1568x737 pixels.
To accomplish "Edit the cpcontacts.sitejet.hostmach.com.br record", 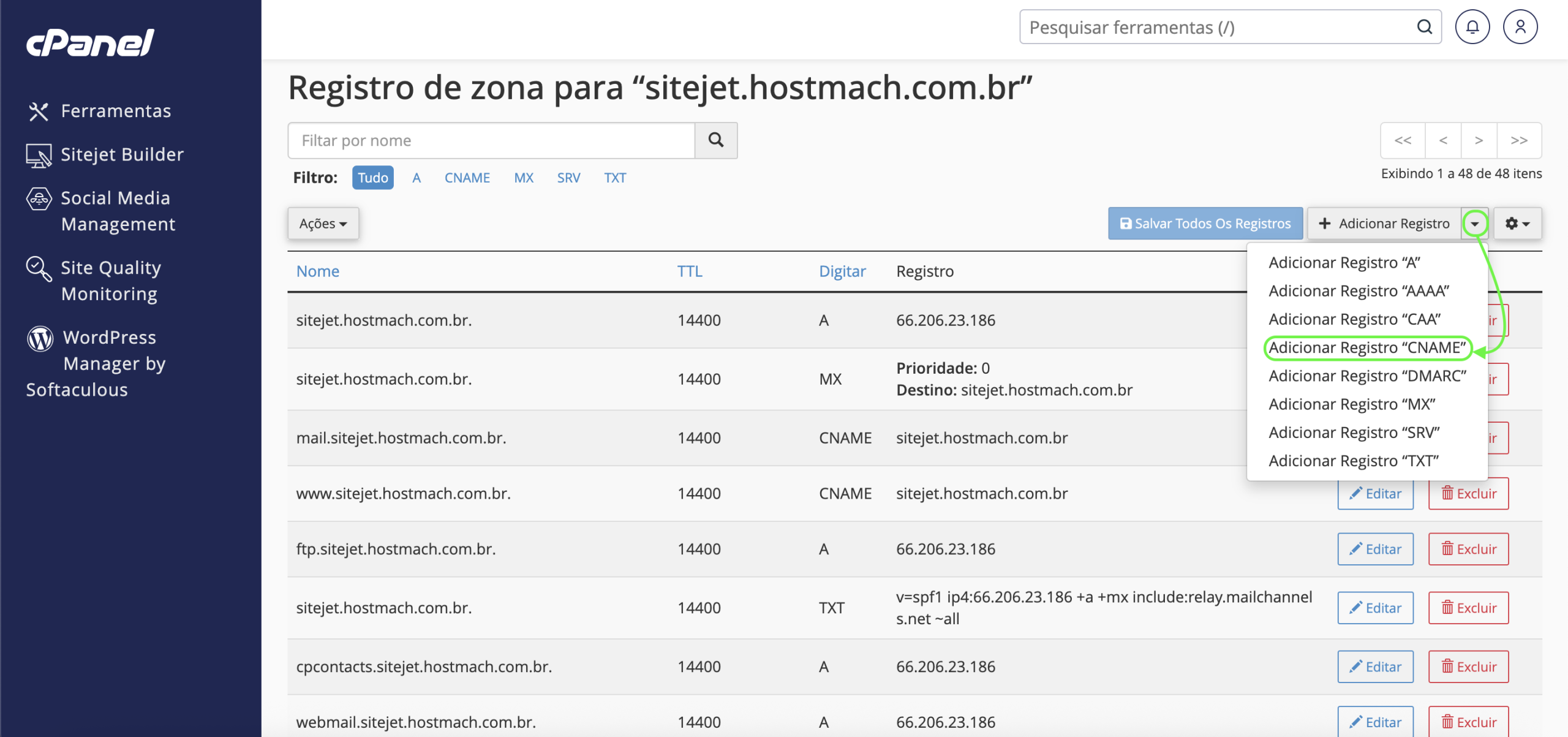I will [x=1376, y=667].
